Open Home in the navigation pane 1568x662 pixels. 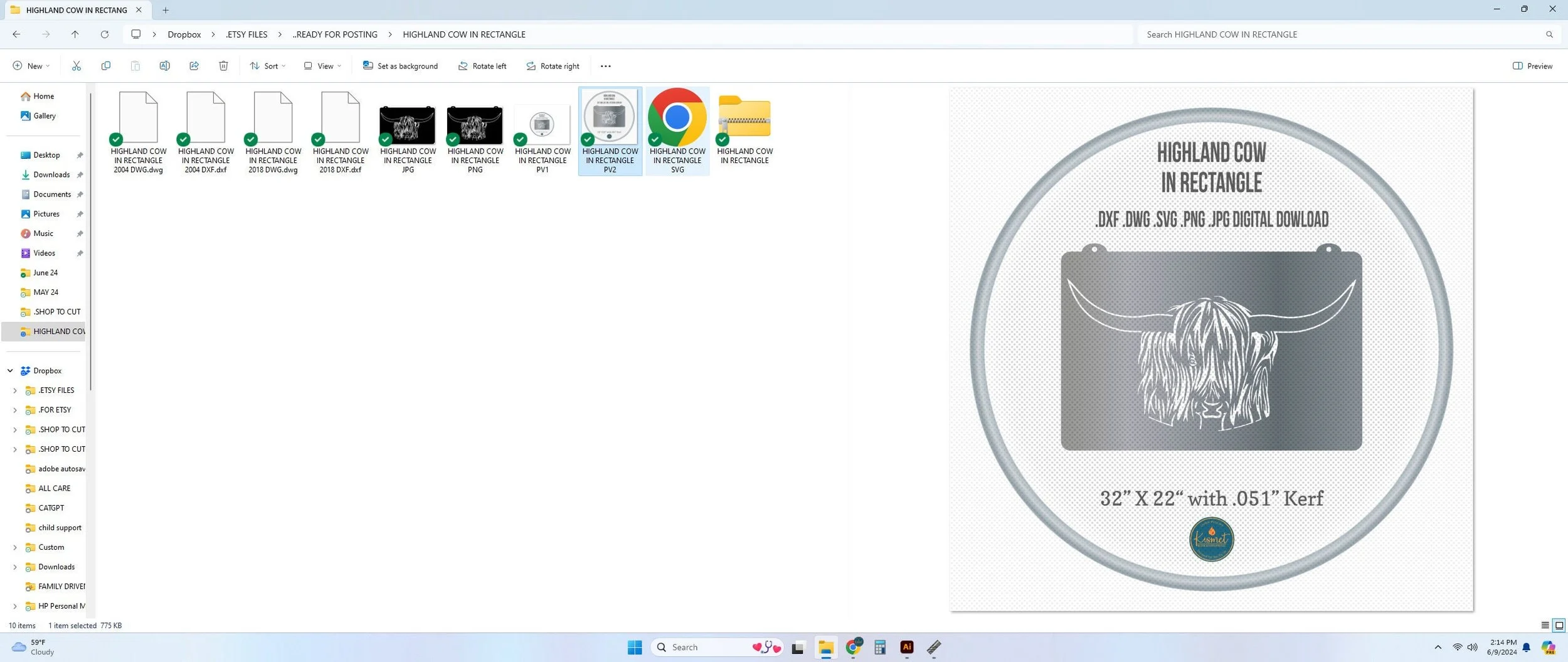pyautogui.click(x=43, y=96)
